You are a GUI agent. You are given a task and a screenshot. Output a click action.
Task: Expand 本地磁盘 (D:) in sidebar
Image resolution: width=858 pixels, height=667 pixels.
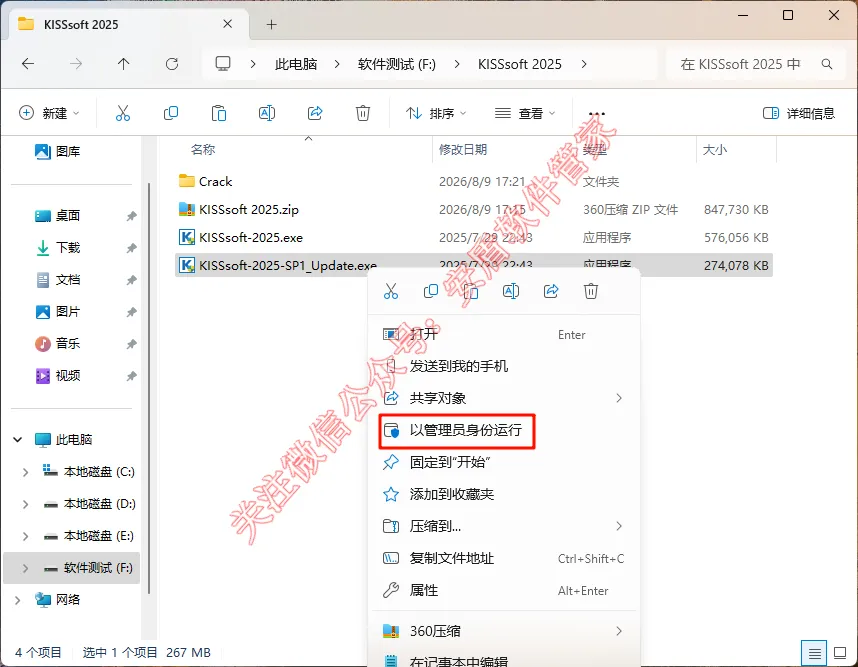click(25, 504)
